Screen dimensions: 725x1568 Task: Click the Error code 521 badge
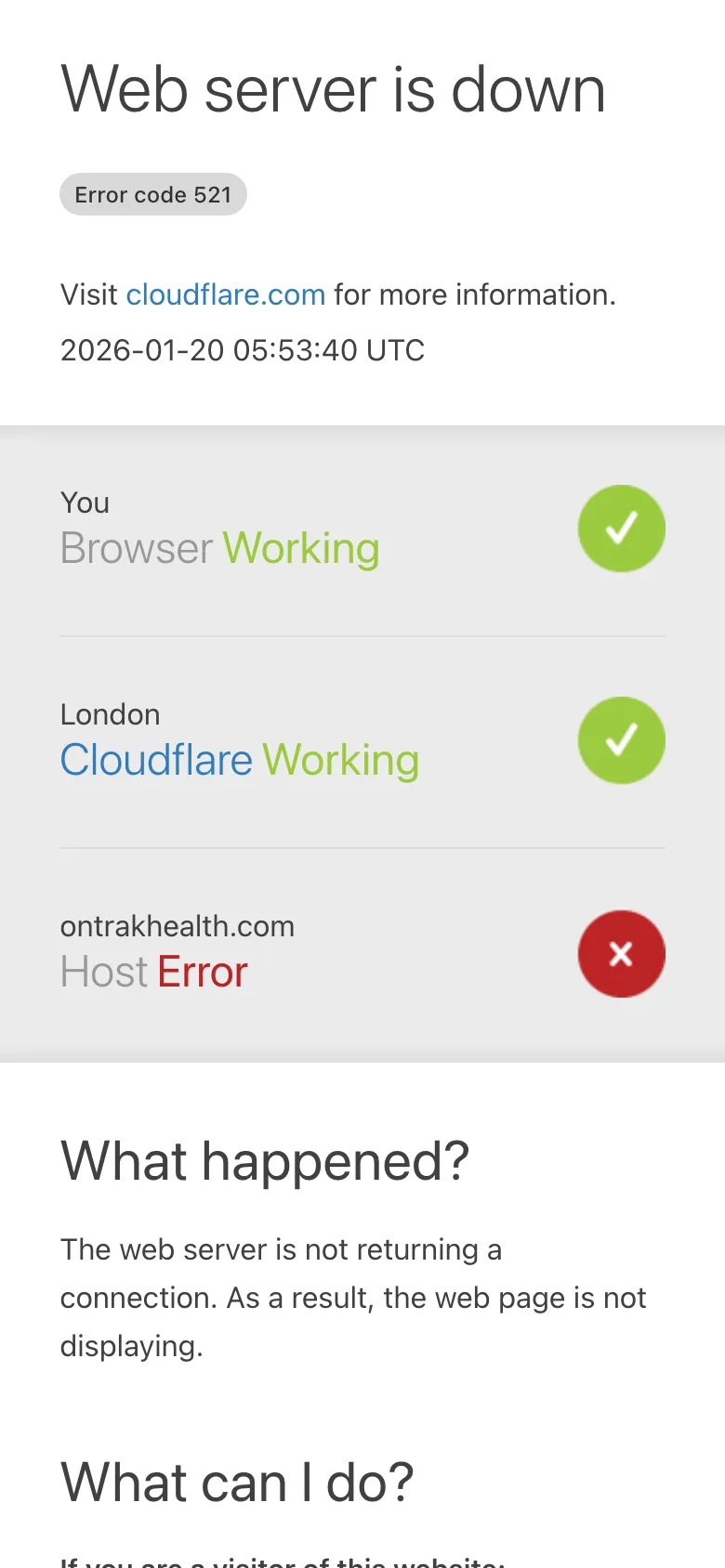coord(153,194)
